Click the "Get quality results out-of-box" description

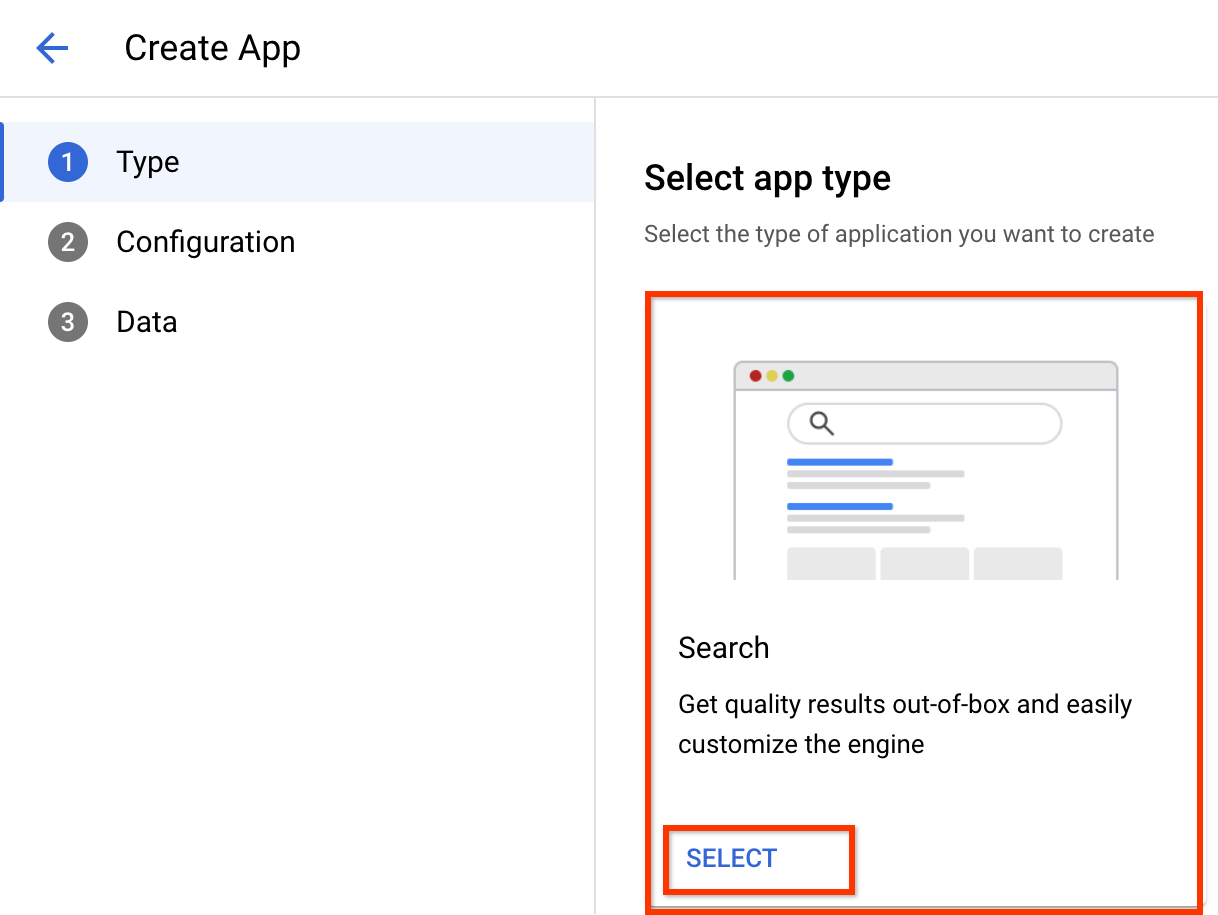click(x=904, y=724)
